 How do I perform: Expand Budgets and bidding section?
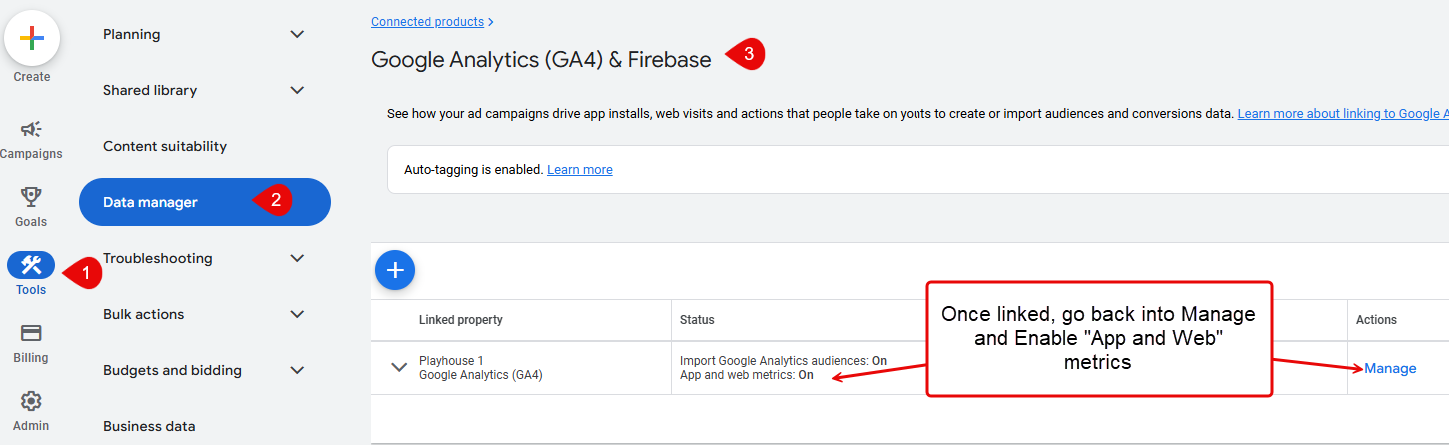(297, 370)
